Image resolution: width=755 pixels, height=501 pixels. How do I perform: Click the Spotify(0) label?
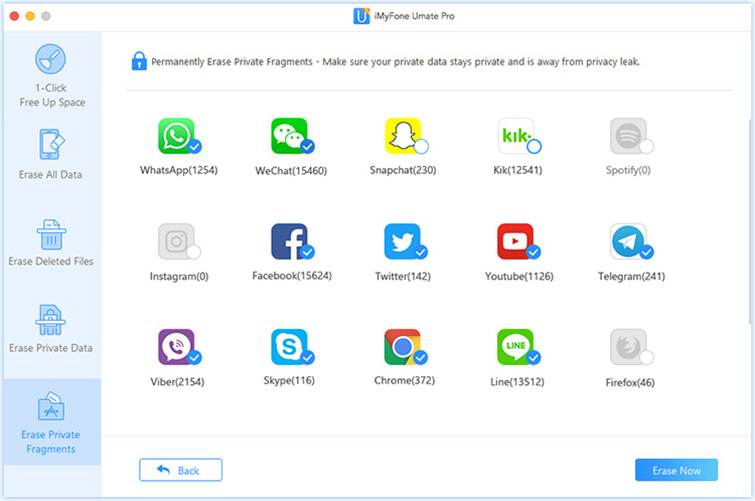click(628, 170)
